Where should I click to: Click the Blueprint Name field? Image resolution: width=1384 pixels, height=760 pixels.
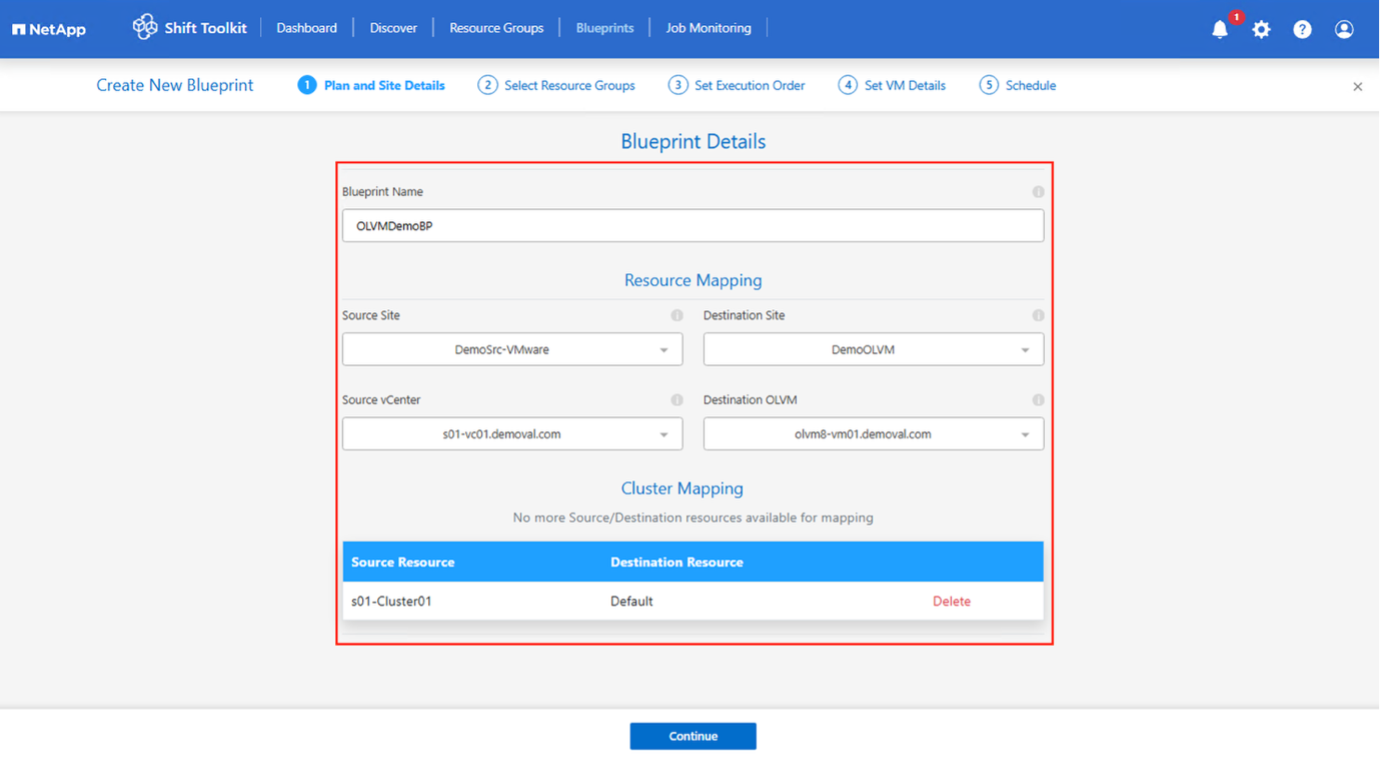[695, 226]
